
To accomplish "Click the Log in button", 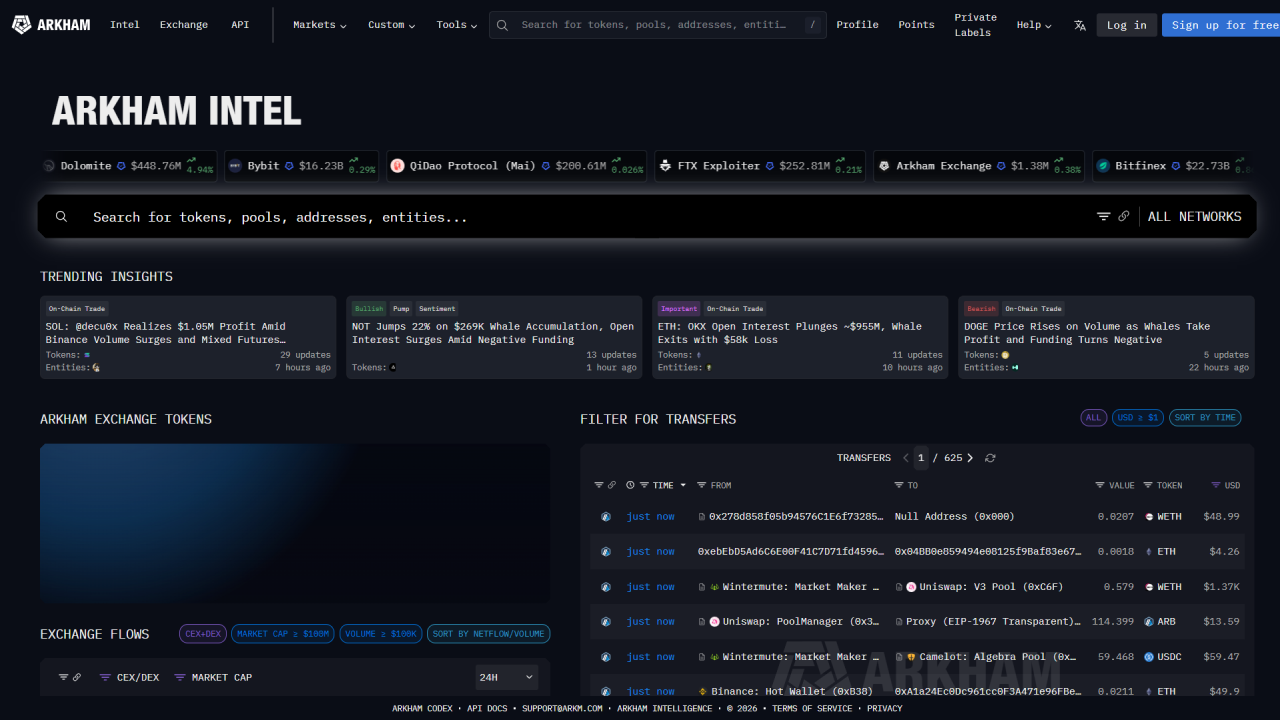I will pyautogui.click(x=1127, y=25).
